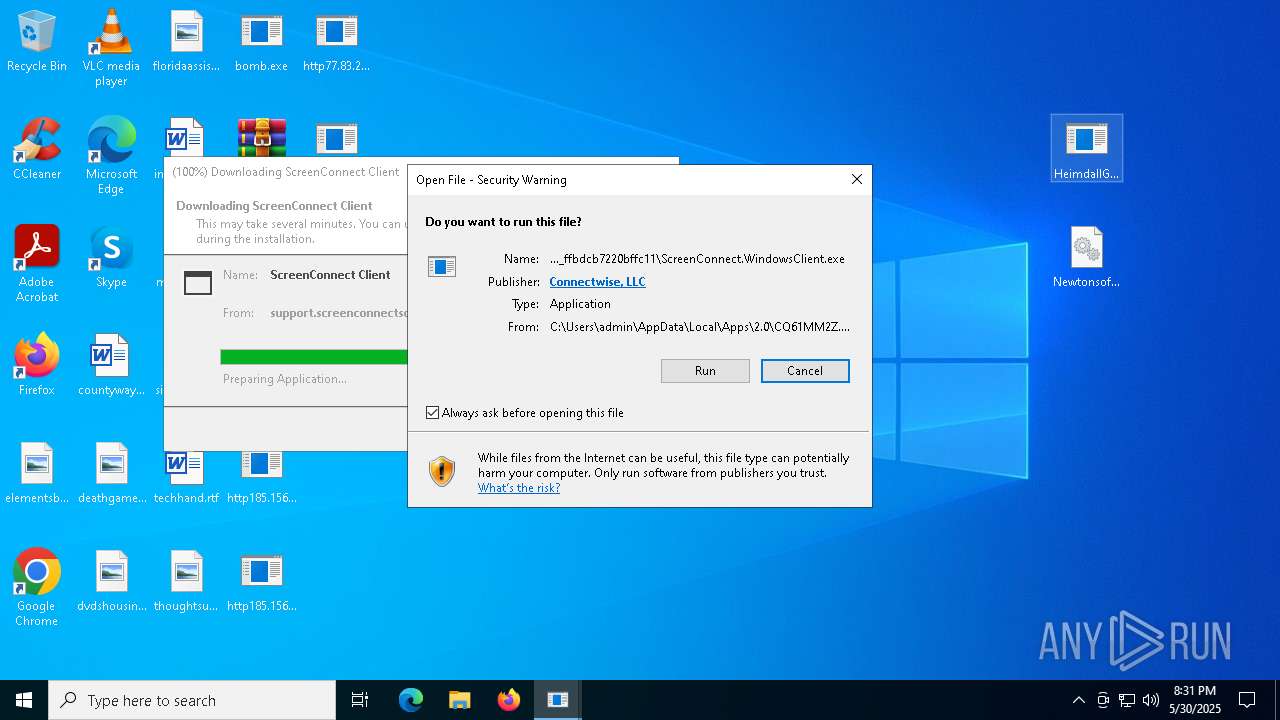Select the thoughtsu image file
This screenshot has width=1280, height=720.
186,582
